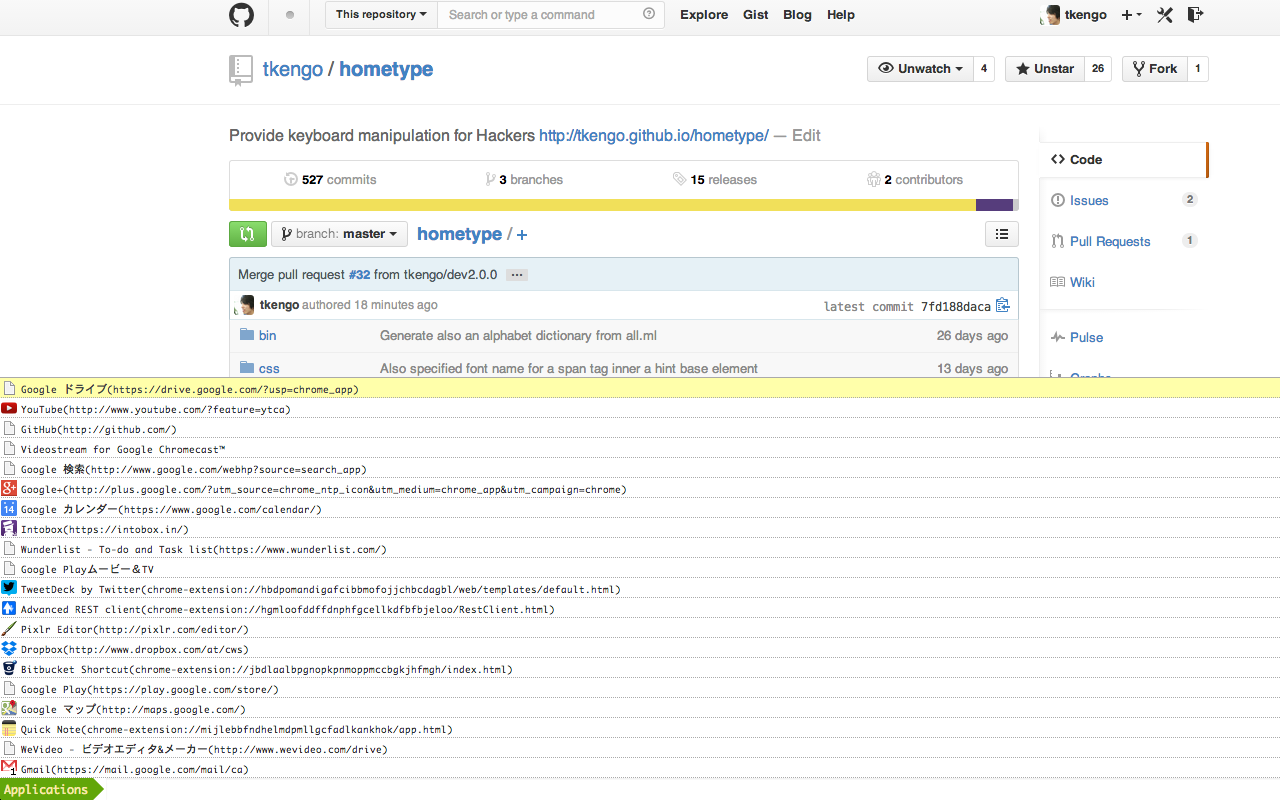Click the YouTube icon in applications list
Screen dimensions: 1280x800
(9, 408)
